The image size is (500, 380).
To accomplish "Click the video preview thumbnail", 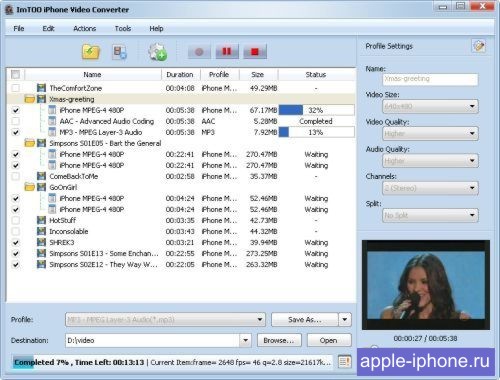I will [426, 285].
